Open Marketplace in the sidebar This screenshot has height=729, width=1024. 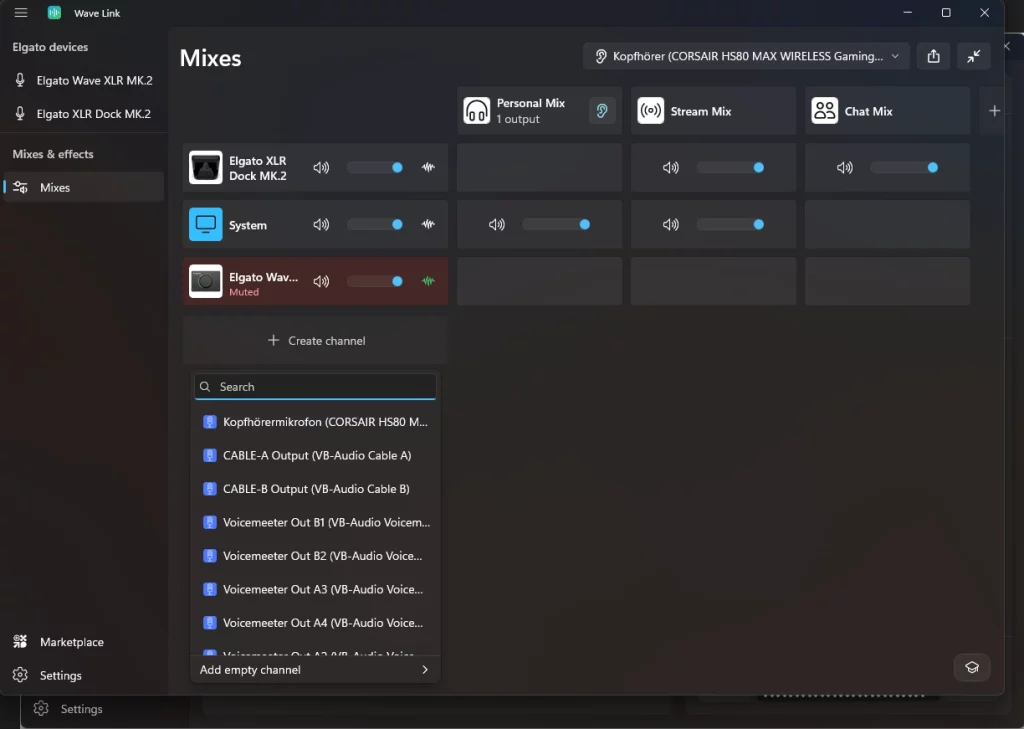(x=71, y=642)
